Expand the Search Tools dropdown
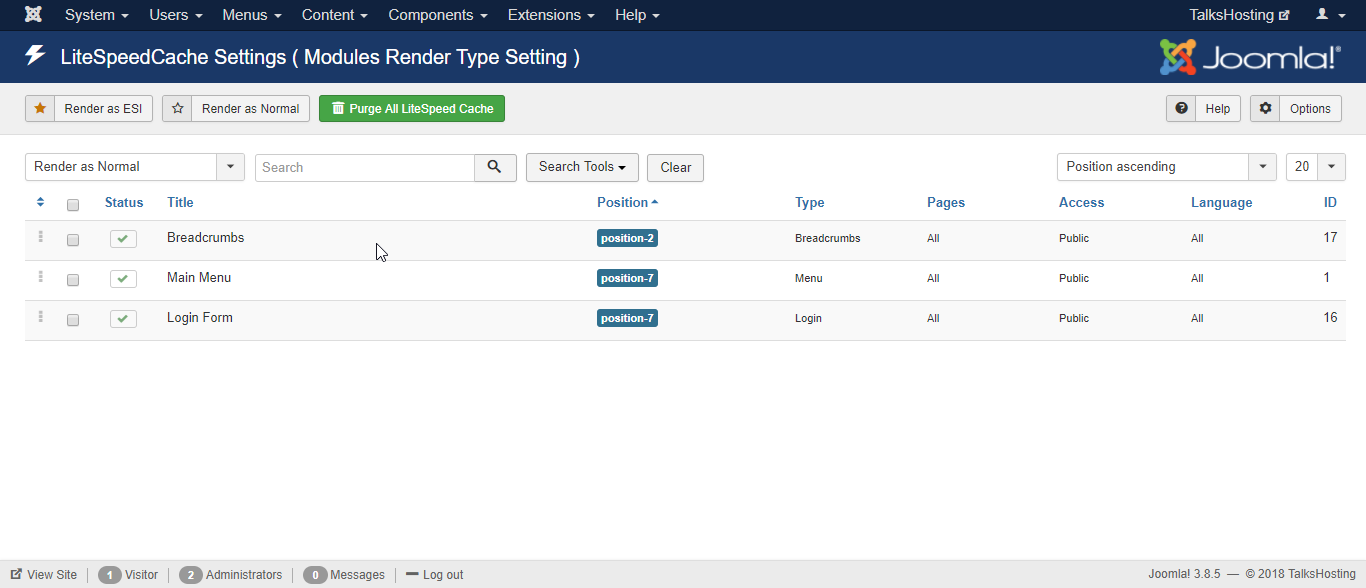This screenshot has width=1366, height=588. 582,167
